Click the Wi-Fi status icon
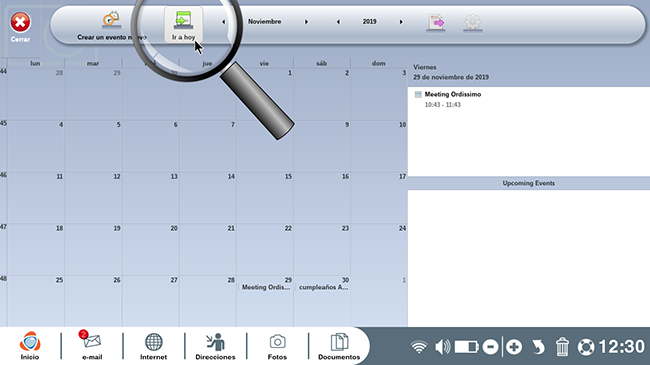This screenshot has width=650, height=365. coord(419,347)
